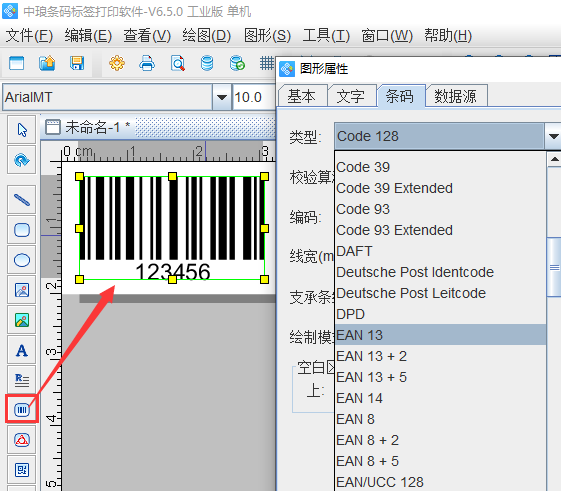Choose Code 93 Extended option
This screenshot has height=491, width=561.
point(441,230)
